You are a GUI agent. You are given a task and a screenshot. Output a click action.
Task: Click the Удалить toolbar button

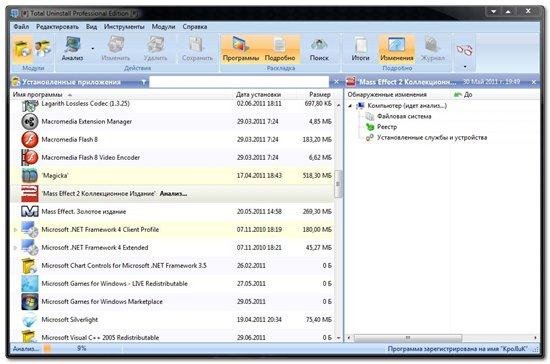[155, 49]
